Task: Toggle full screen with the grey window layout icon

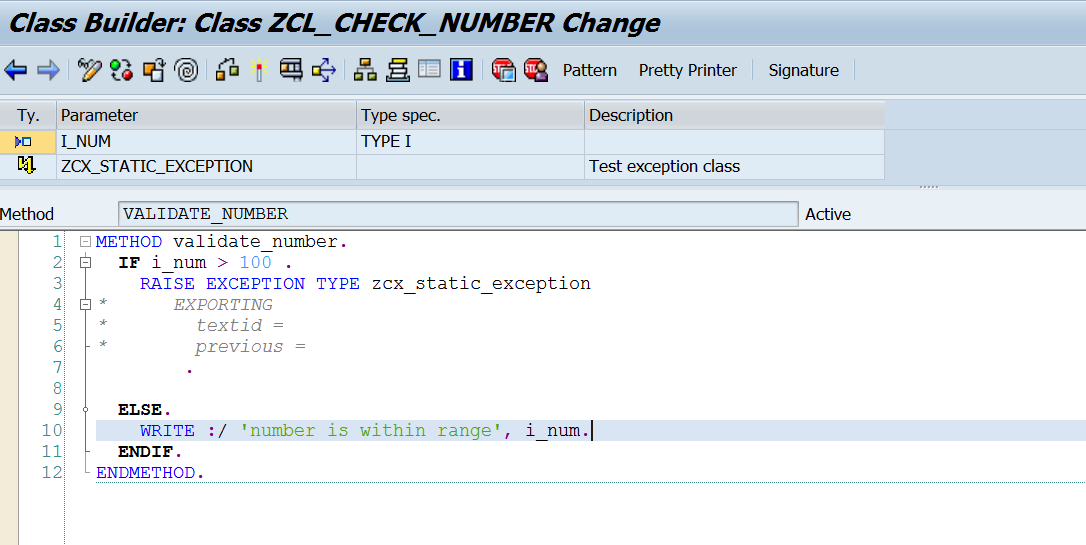Action: point(429,69)
